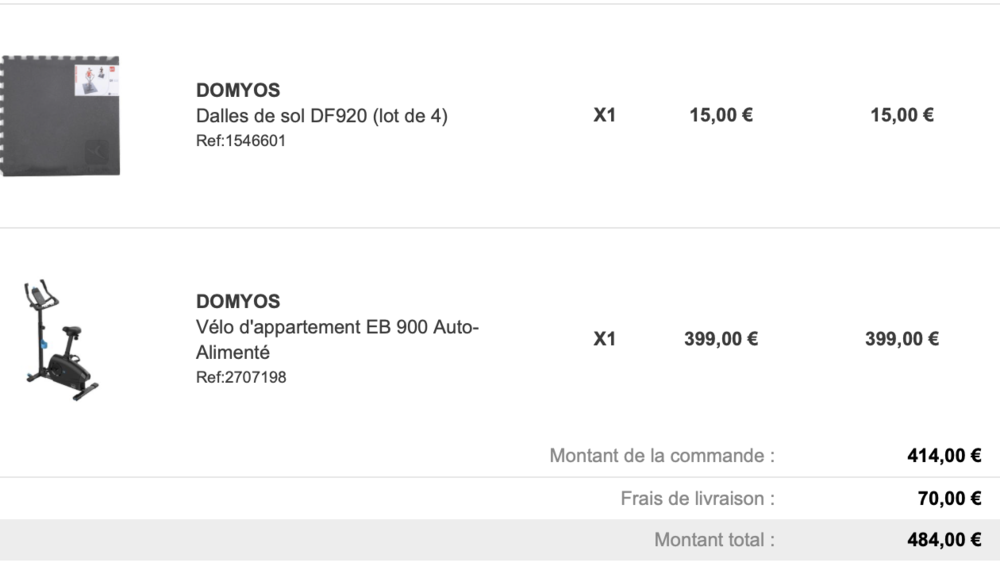Click the Montant de la commande label
Viewport: 1000px width, 578px height.
tap(662, 456)
